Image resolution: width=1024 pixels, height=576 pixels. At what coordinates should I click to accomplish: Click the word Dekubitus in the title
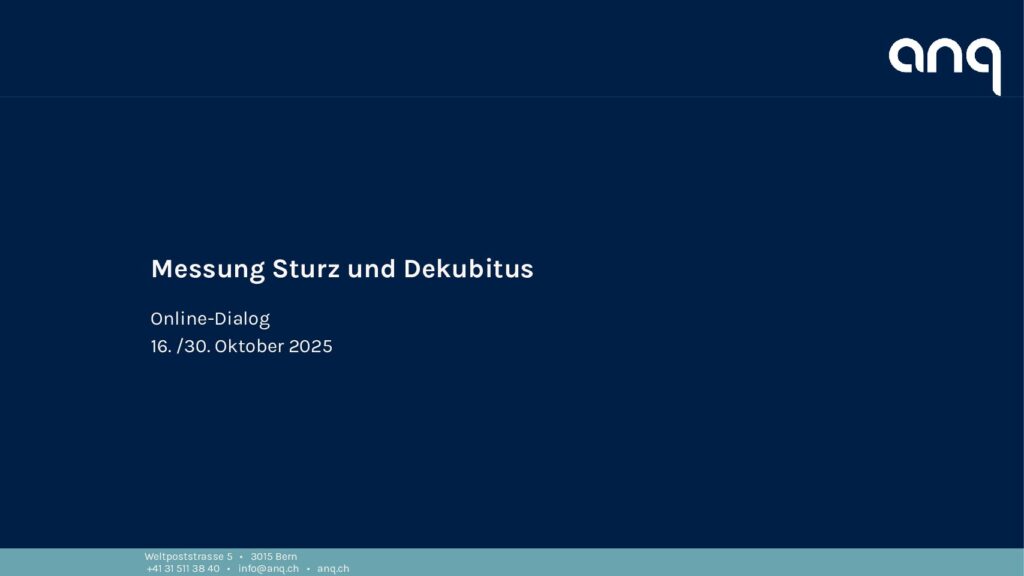click(x=468, y=269)
